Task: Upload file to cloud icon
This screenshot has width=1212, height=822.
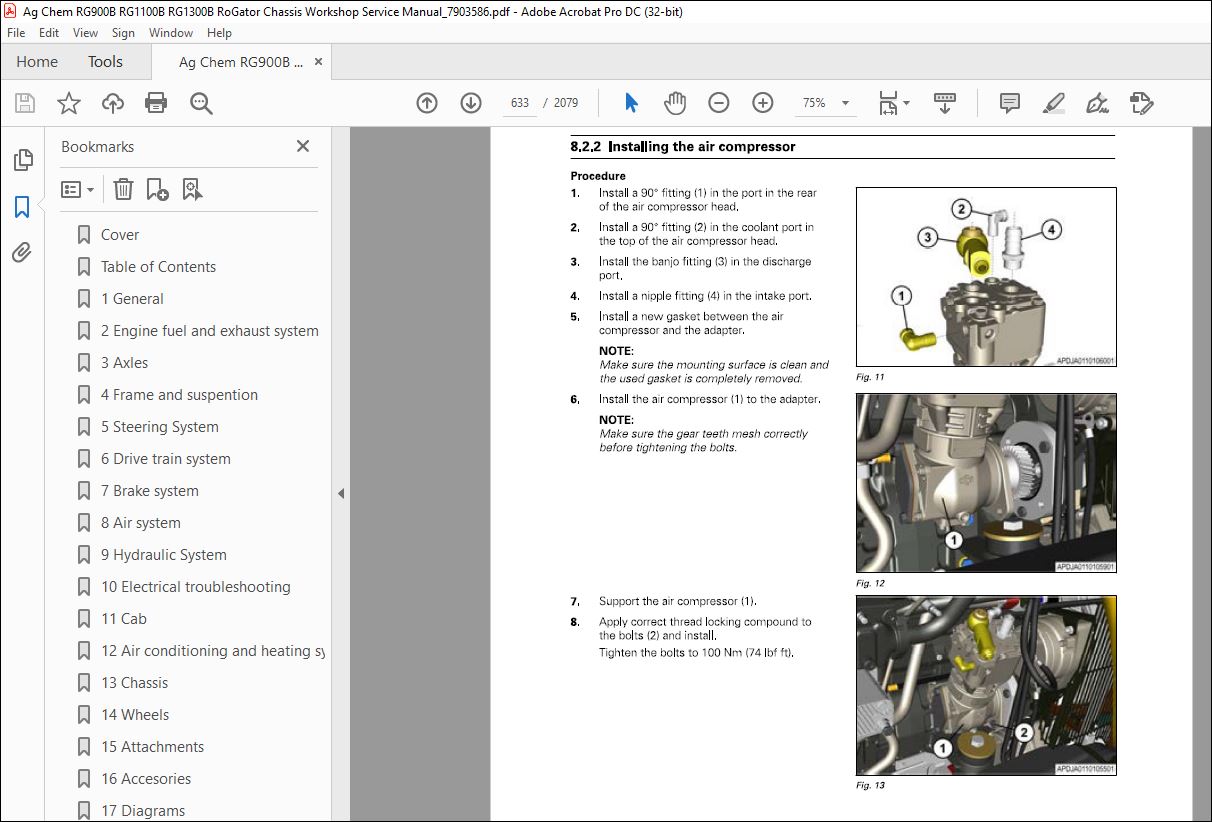Action: tap(113, 103)
